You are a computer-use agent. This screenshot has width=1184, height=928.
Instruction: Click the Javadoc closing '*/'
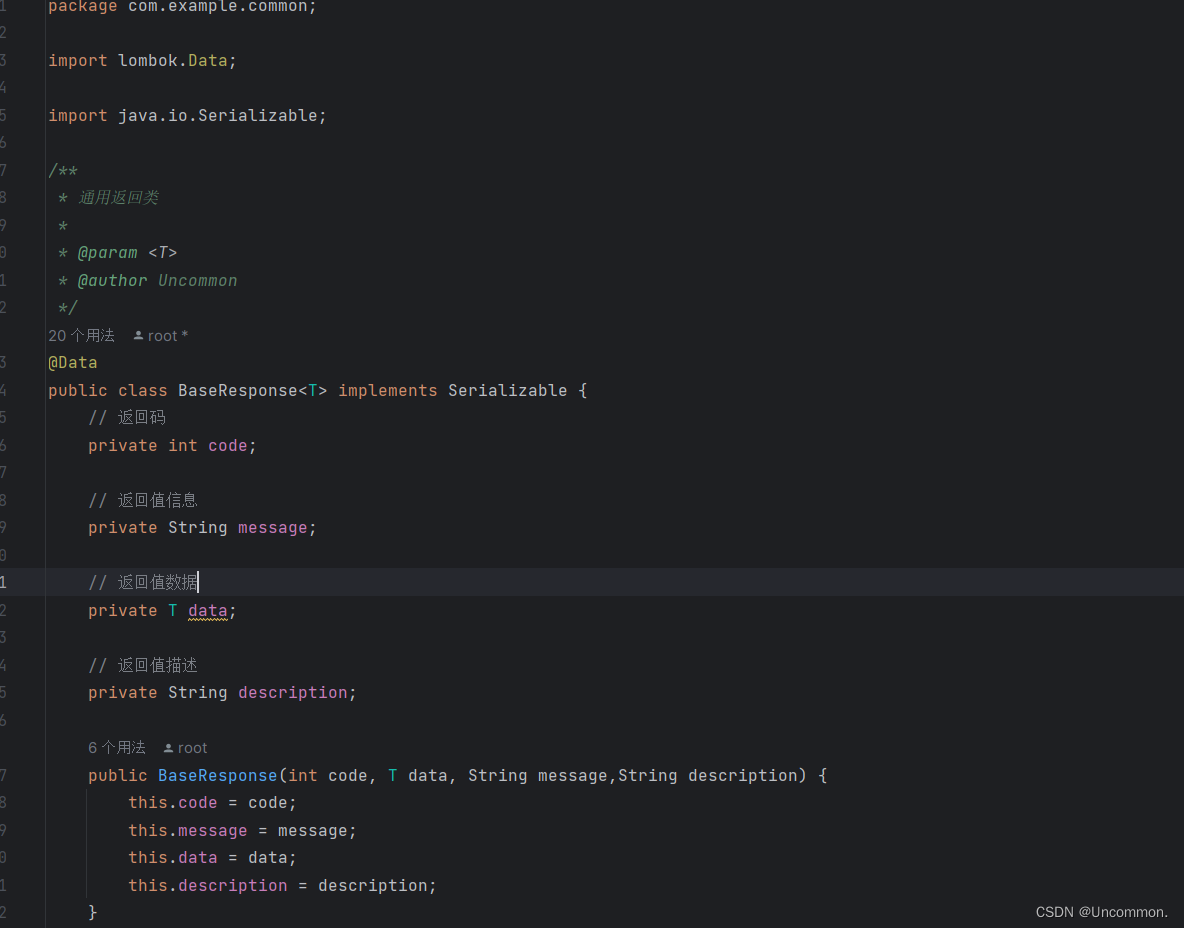coord(68,307)
